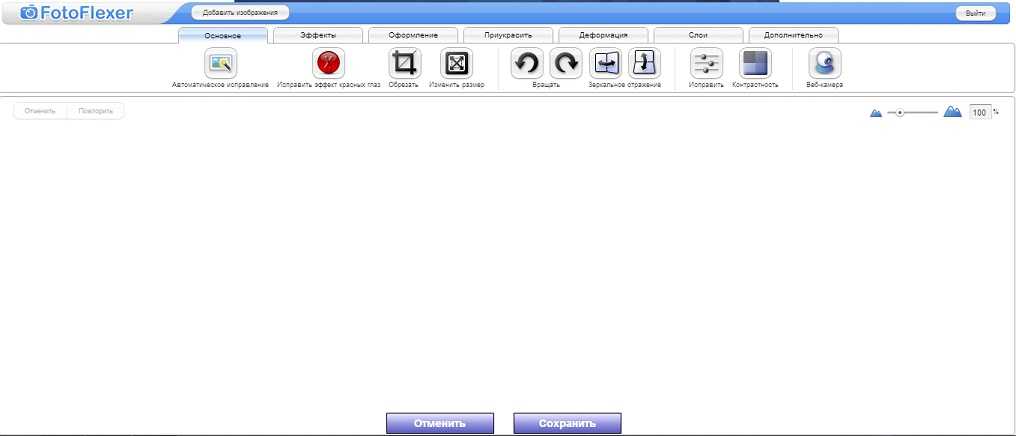Open the Adjust (Исправить) sliders icon
Screen dimensions: 1016x436
(707, 64)
